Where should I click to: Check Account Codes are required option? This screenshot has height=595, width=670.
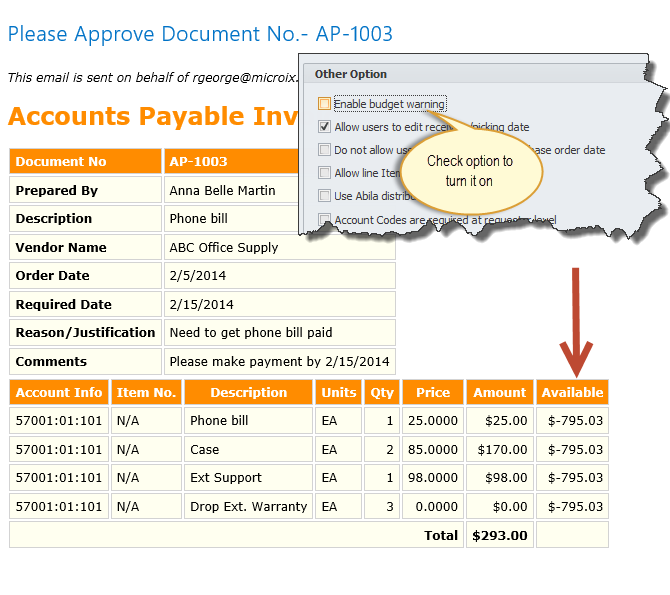324,219
